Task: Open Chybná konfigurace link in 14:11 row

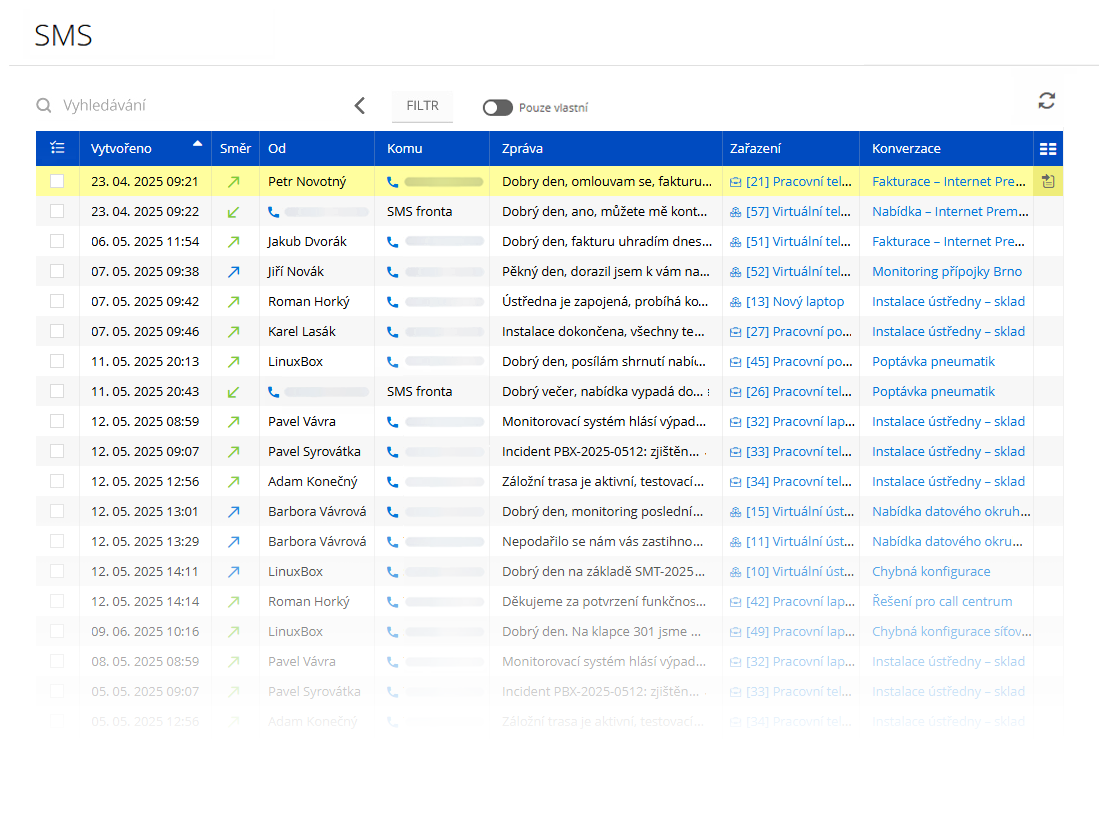Action: coord(931,571)
